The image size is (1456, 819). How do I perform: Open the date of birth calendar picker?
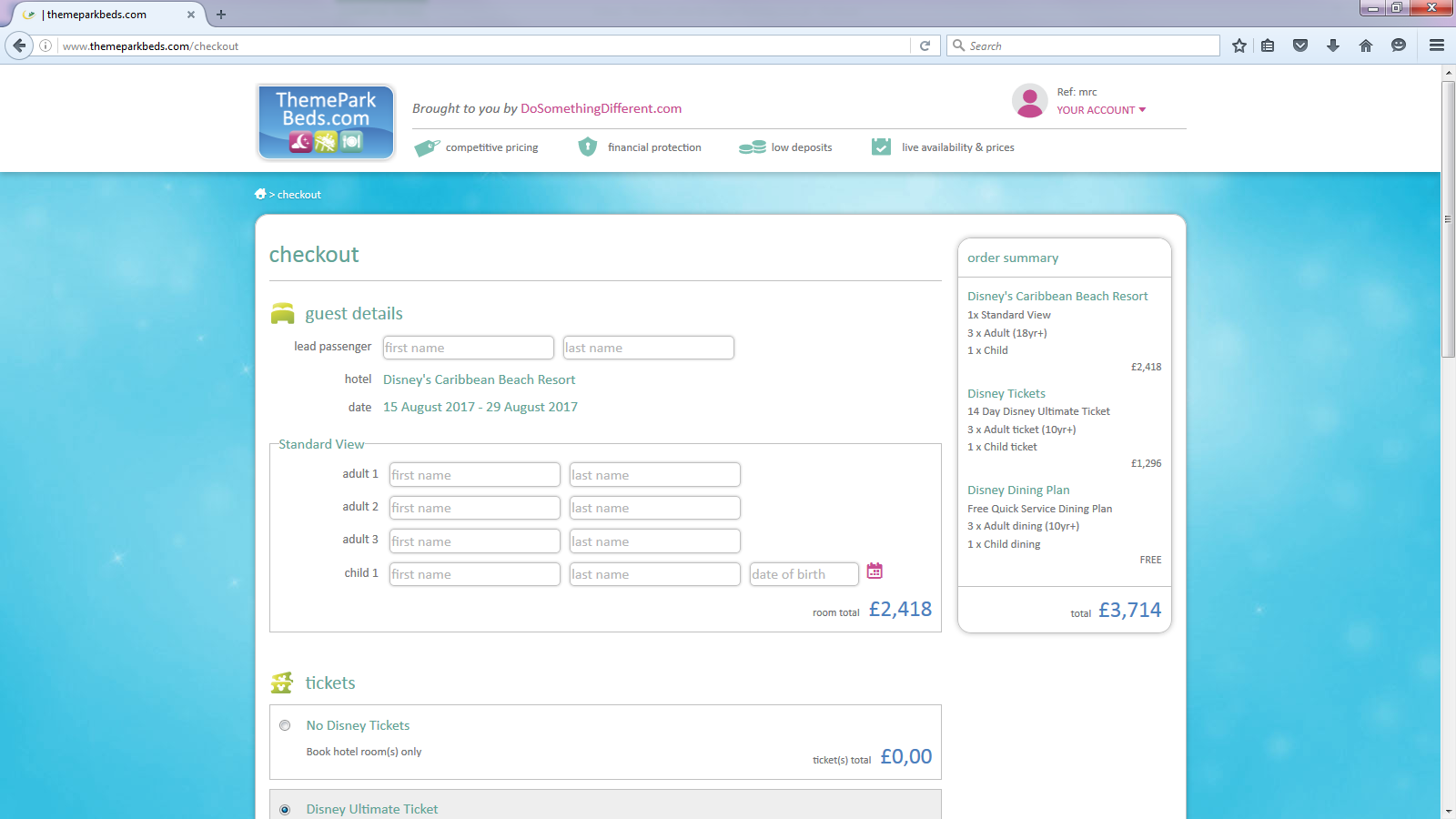[875, 571]
